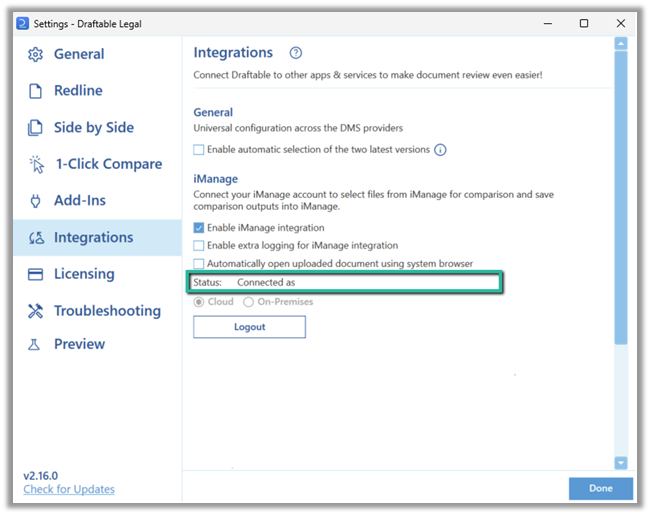Open the Integrations help question mark icon

pos(296,53)
